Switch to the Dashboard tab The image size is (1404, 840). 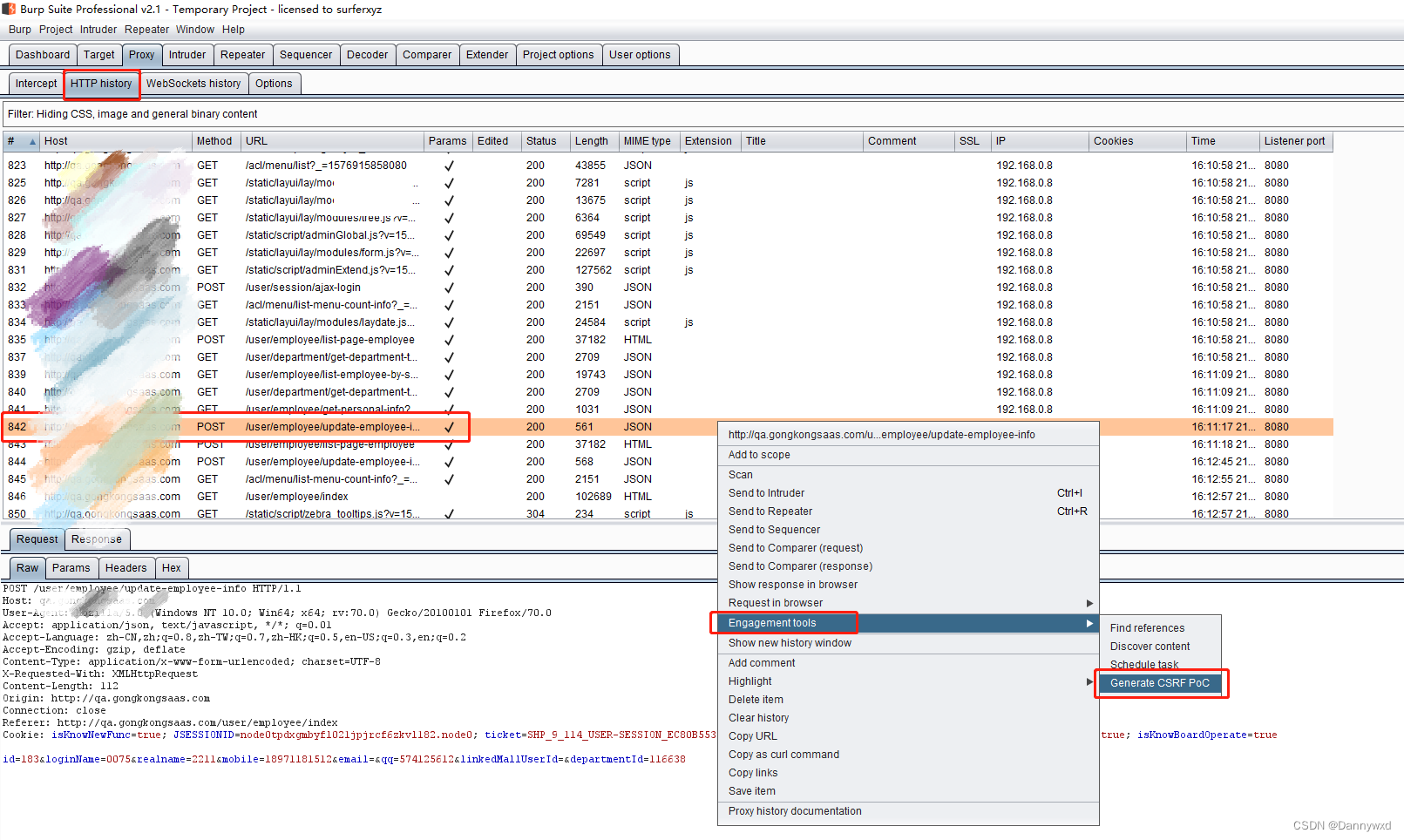tap(43, 55)
